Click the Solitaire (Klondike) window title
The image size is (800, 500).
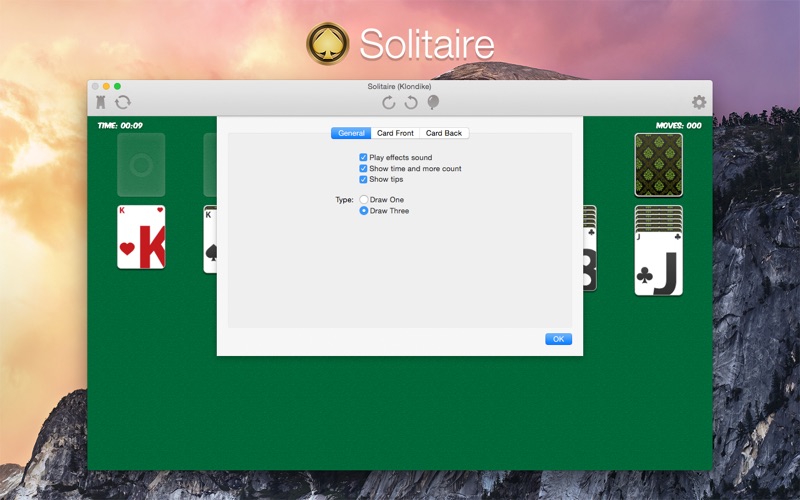tap(399, 86)
